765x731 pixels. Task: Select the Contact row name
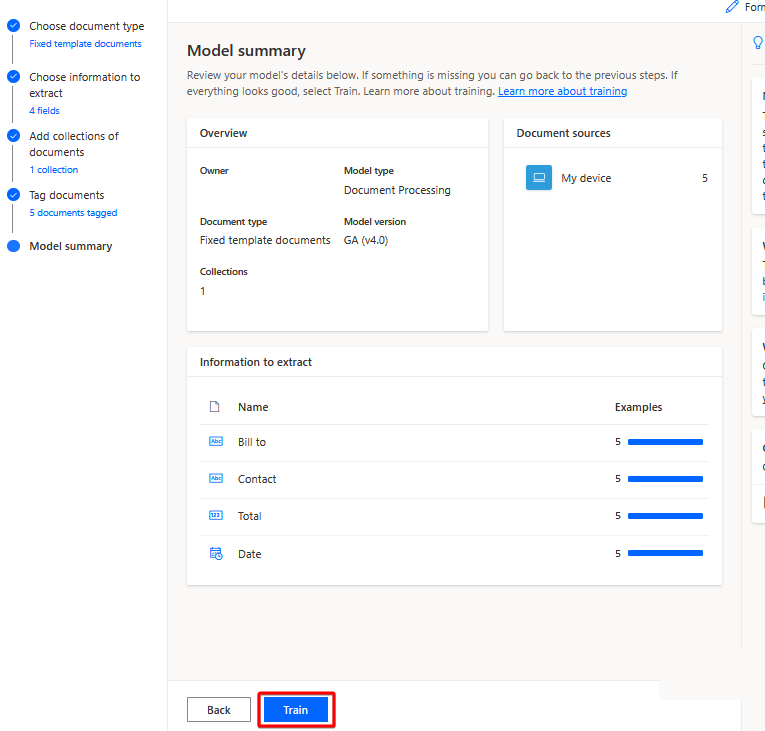point(257,479)
